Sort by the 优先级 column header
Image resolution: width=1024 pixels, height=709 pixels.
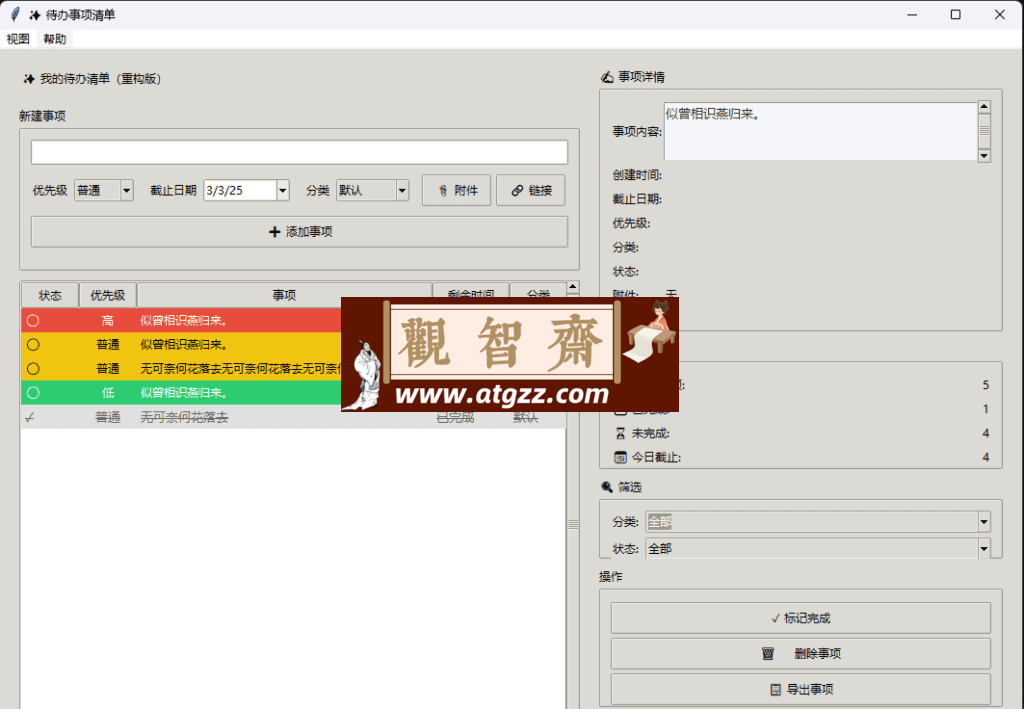click(x=108, y=295)
